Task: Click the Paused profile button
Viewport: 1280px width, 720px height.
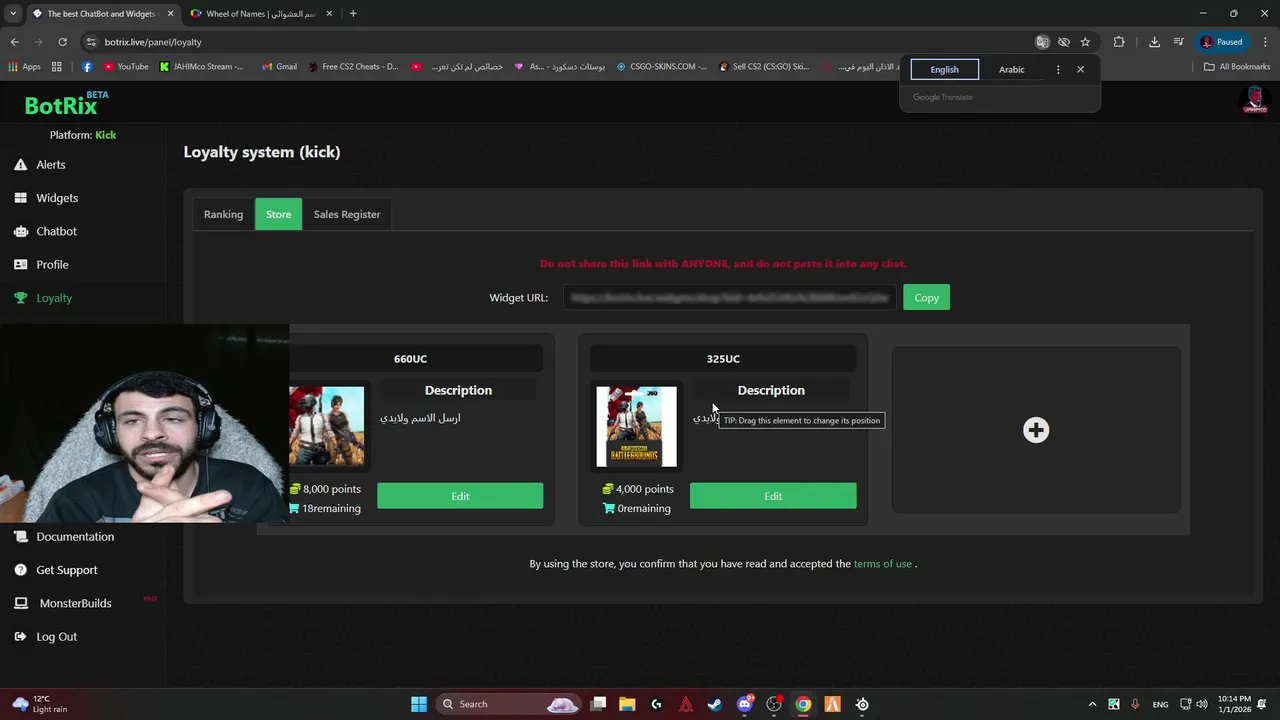Action: (x=1221, y=42)
